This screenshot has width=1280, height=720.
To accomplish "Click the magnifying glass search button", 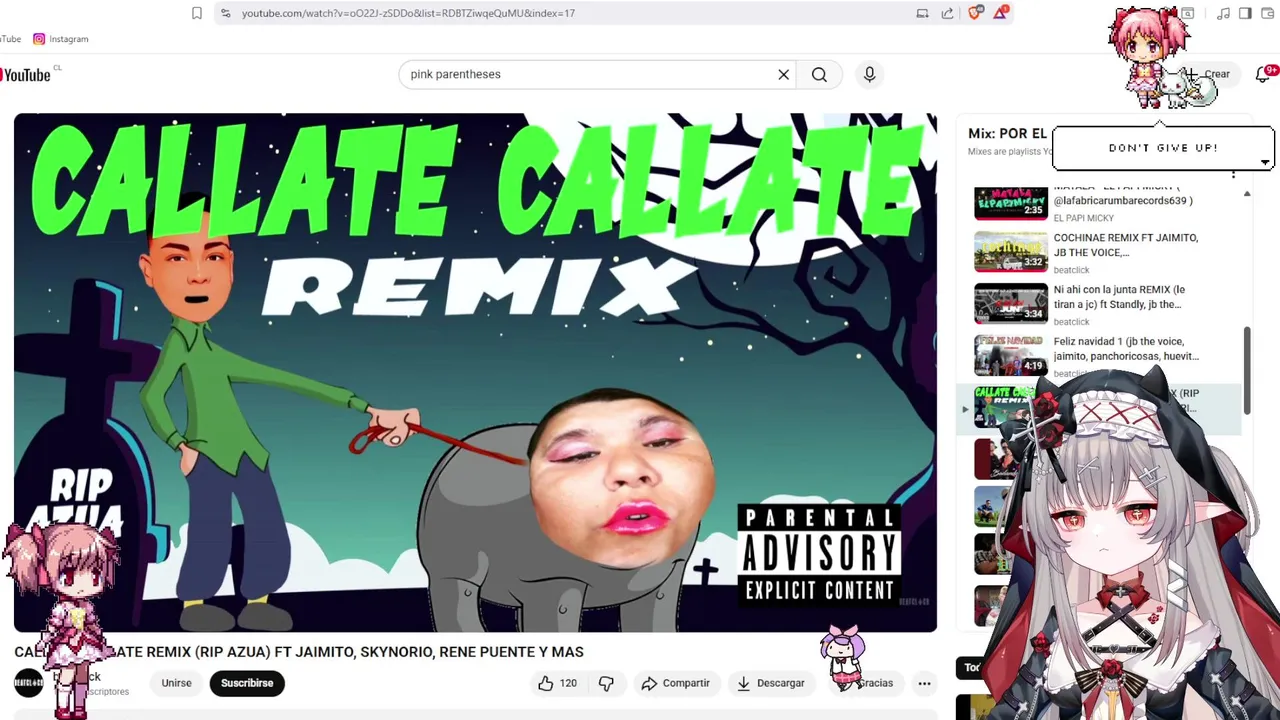I will [x=819, y=74].
